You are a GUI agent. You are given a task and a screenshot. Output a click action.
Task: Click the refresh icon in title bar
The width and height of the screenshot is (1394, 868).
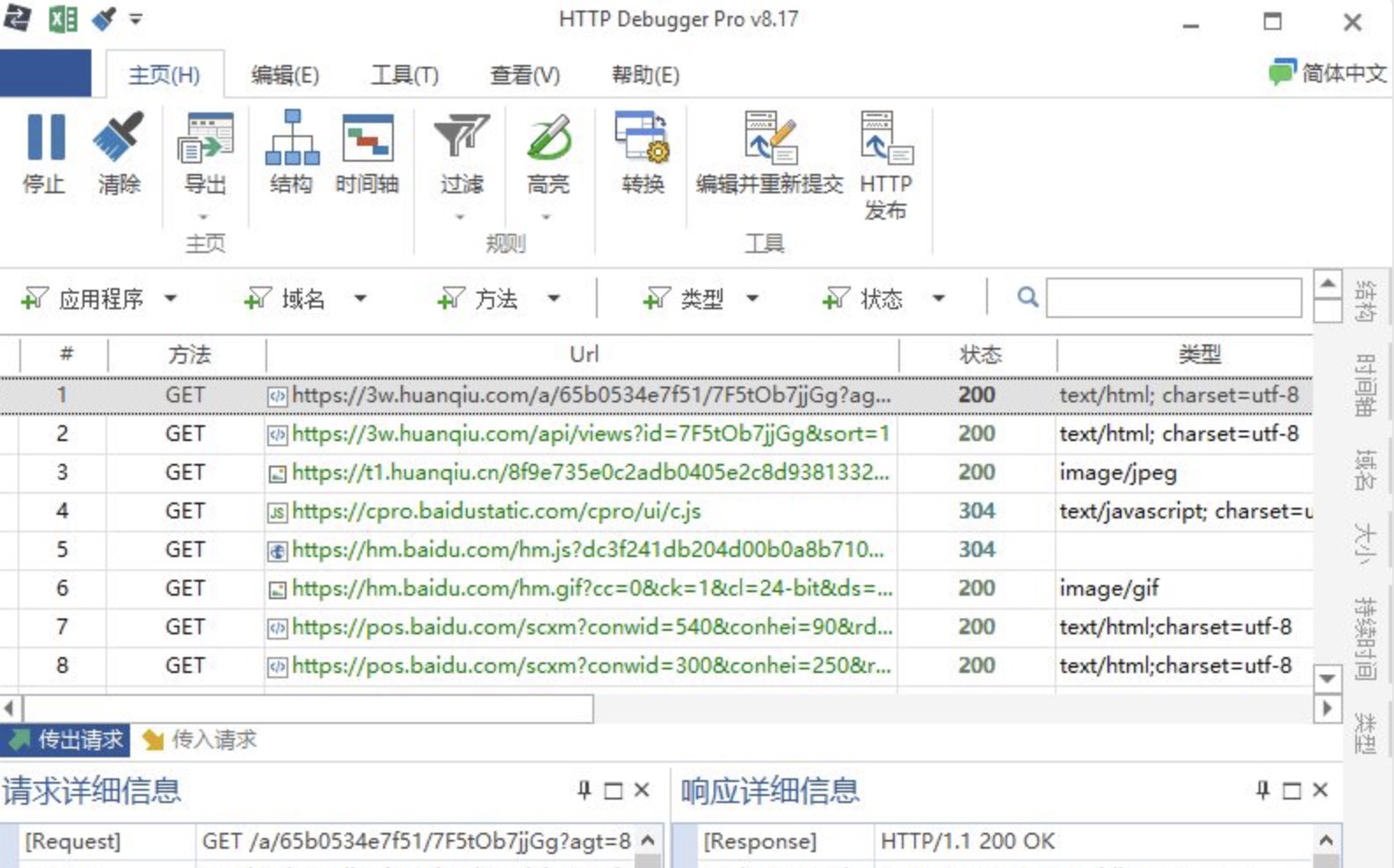coord(17,18)
